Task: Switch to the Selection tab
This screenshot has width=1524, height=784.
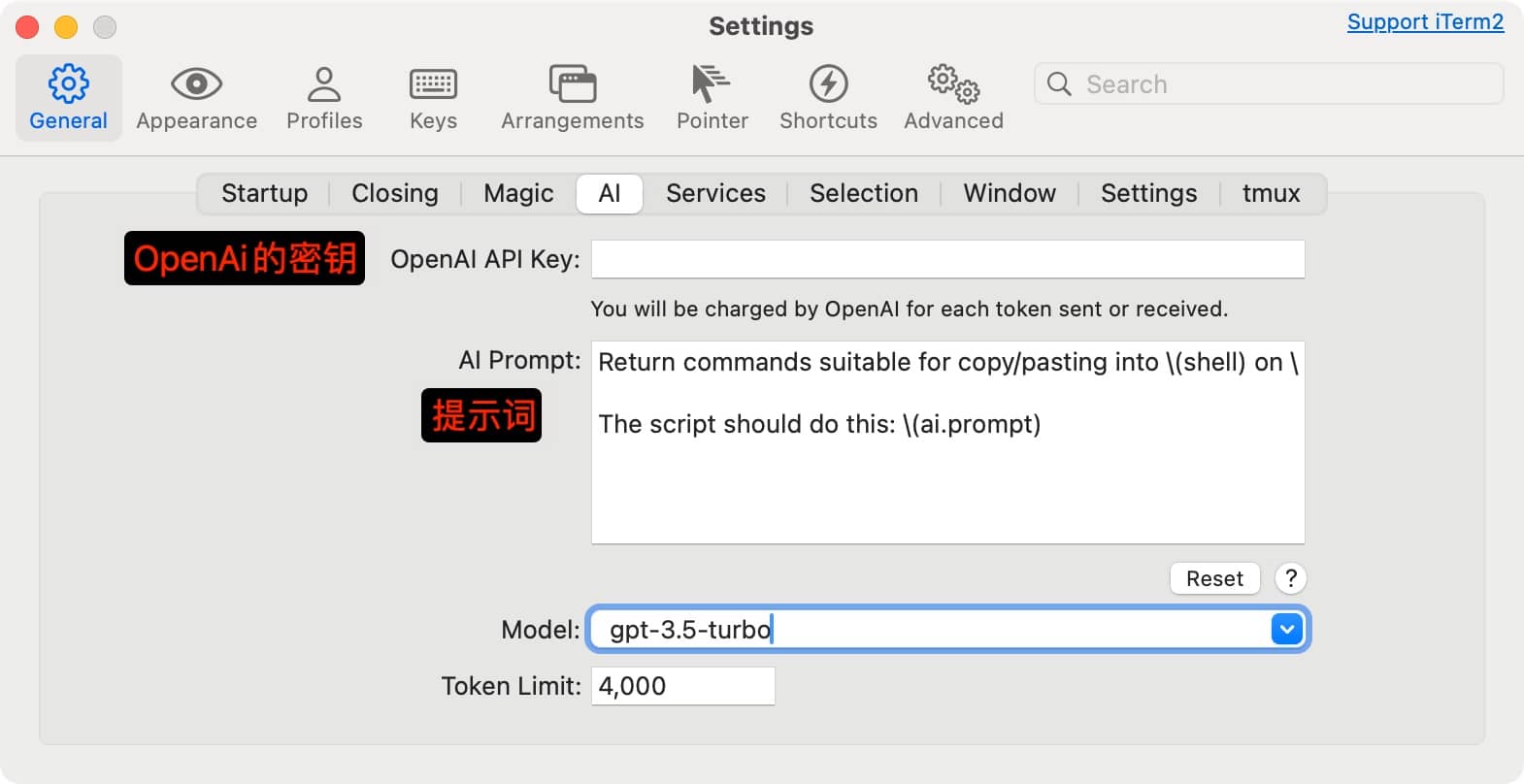Action: pos(864,193)
